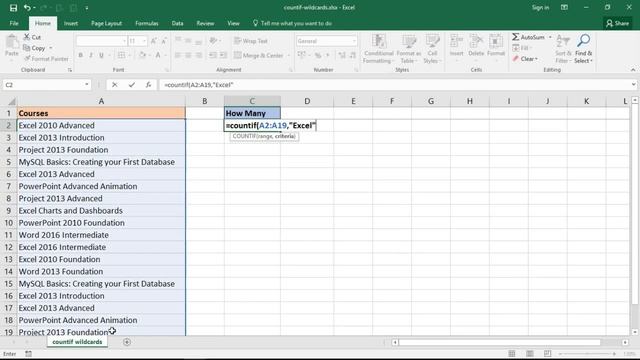
Task: Switch to Normal view in status bar
Action: coord(511,353)
